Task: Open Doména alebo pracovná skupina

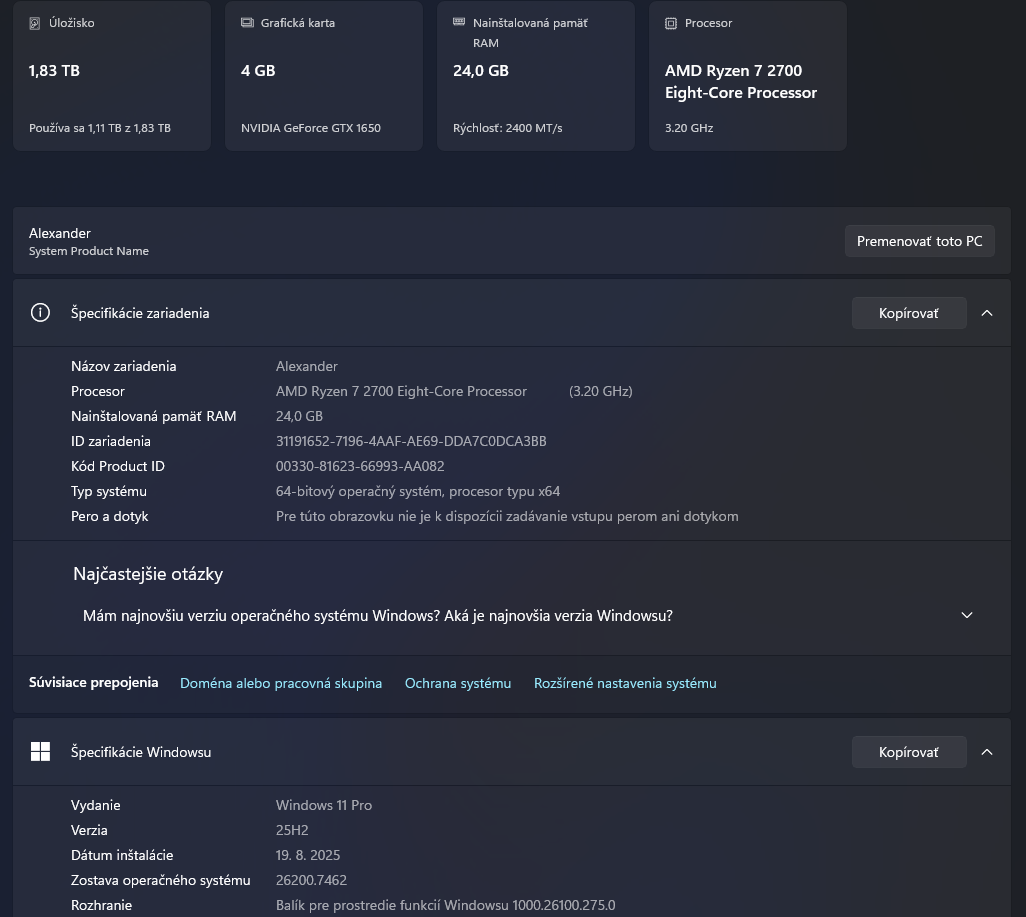Action: coord(281,683)
